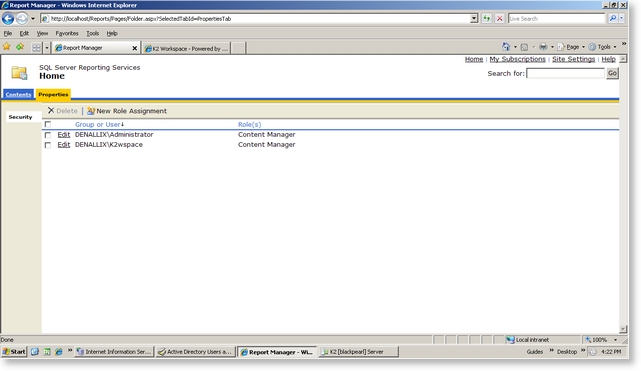This screenshot has height=371, width=641.
Task: Click the Go search button
Action: click(612, 73)
